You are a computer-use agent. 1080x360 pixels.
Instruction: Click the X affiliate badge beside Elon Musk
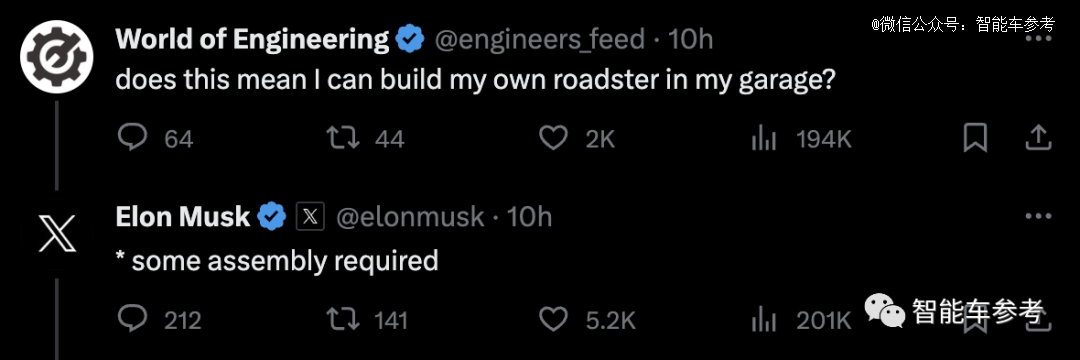310,218
